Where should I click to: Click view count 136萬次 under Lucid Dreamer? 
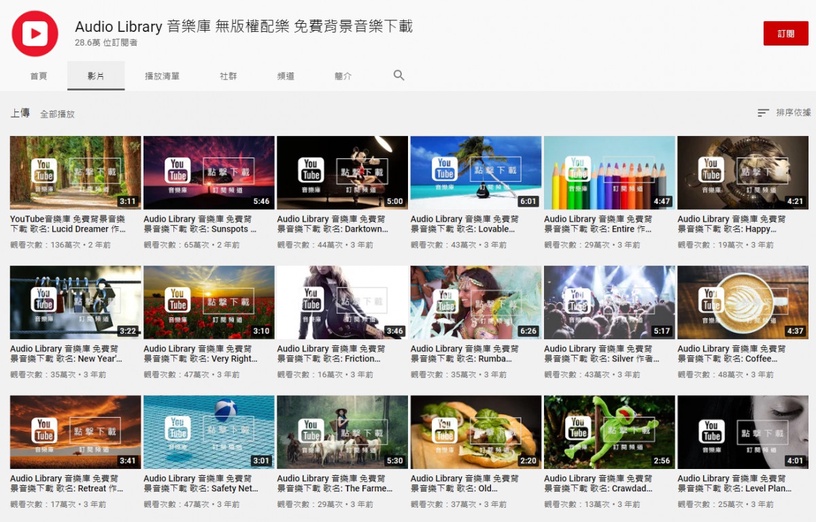tap(45, 245)
